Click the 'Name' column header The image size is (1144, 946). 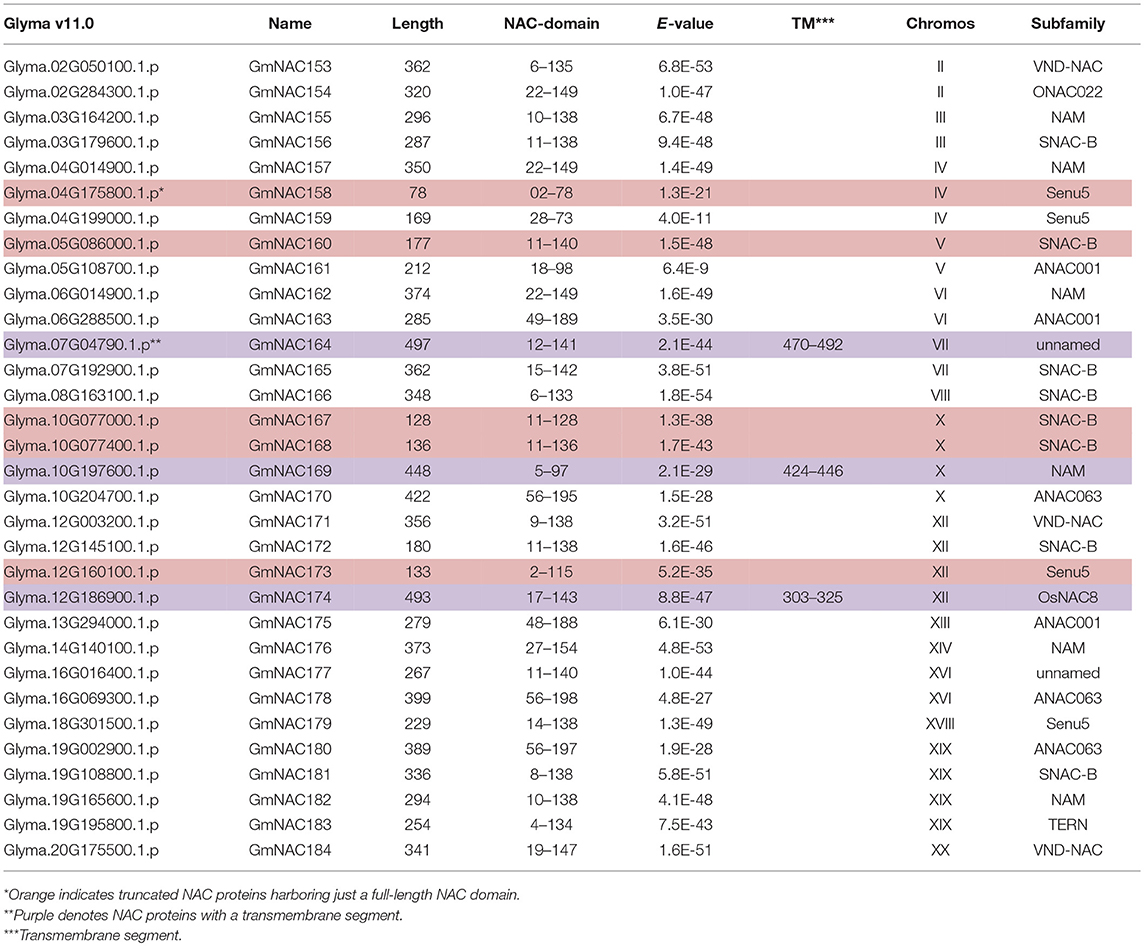pos(290,23)
